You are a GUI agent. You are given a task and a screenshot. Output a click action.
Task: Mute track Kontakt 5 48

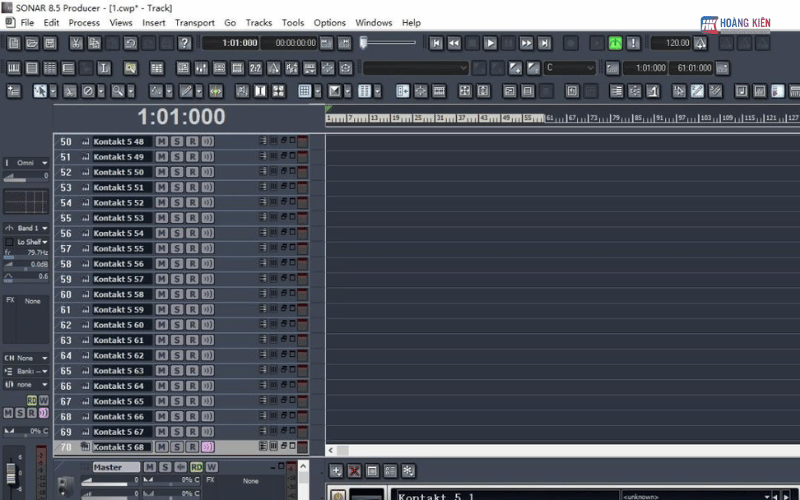(x=162, y=141)
